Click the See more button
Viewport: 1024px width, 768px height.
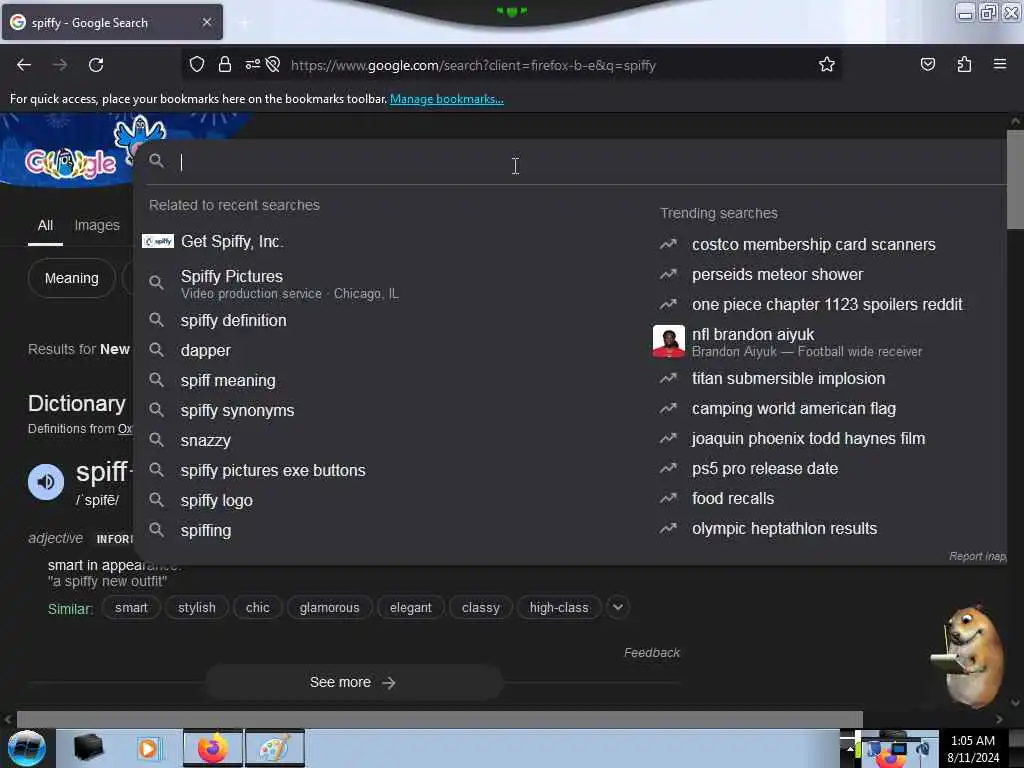pos(353,682)
